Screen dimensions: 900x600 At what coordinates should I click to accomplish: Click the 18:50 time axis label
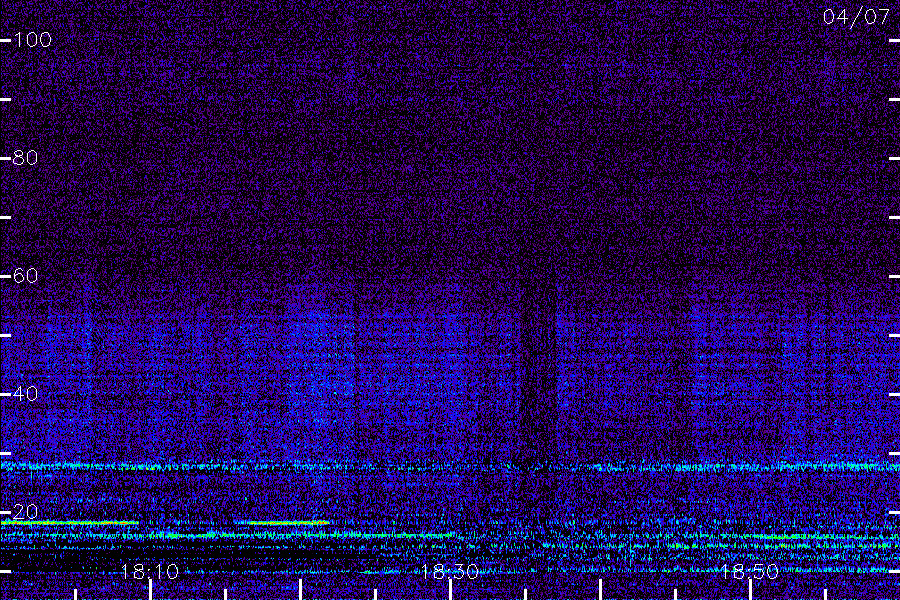coord(750,571)
